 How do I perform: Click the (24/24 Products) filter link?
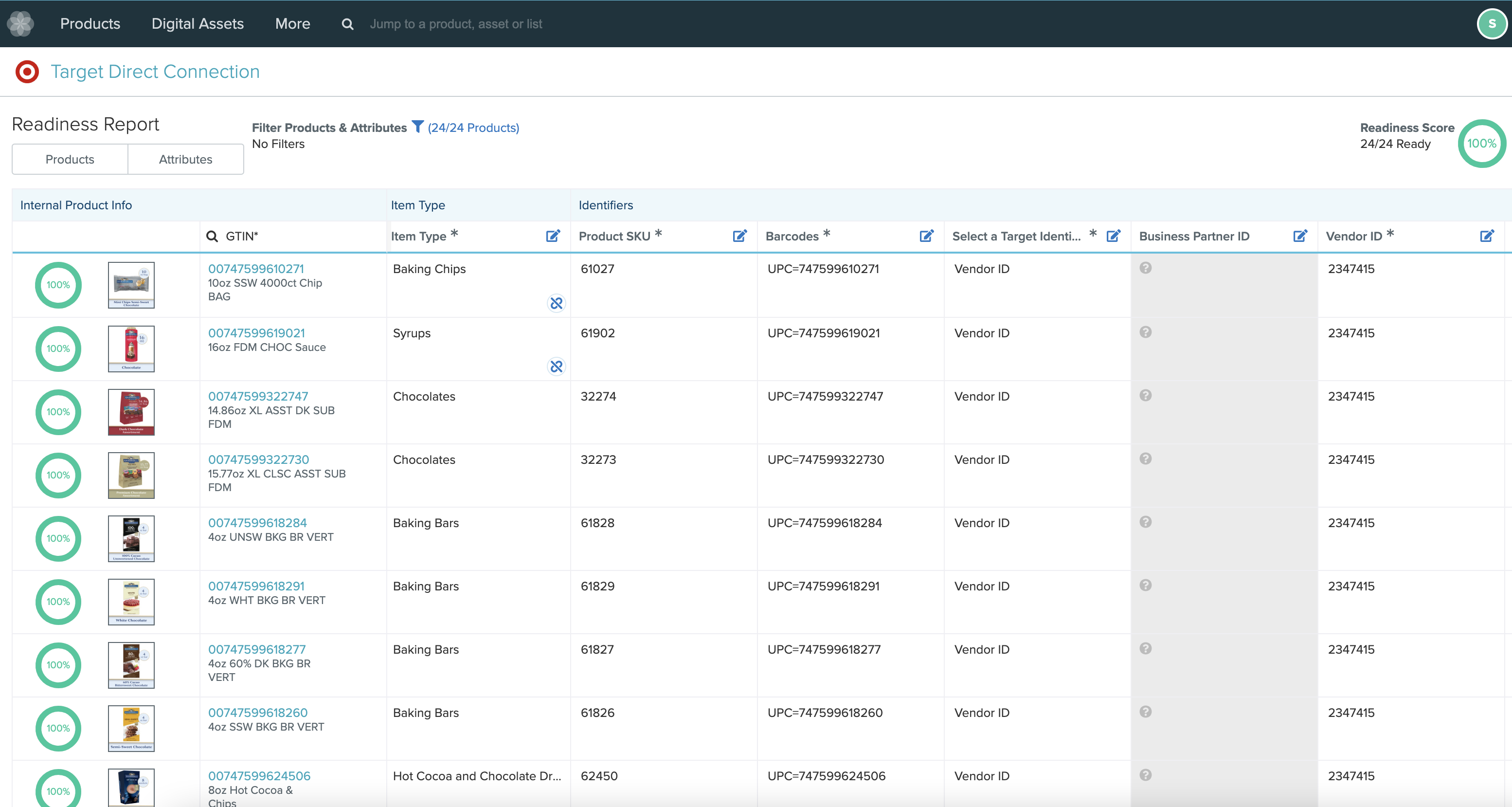(473, 128)
